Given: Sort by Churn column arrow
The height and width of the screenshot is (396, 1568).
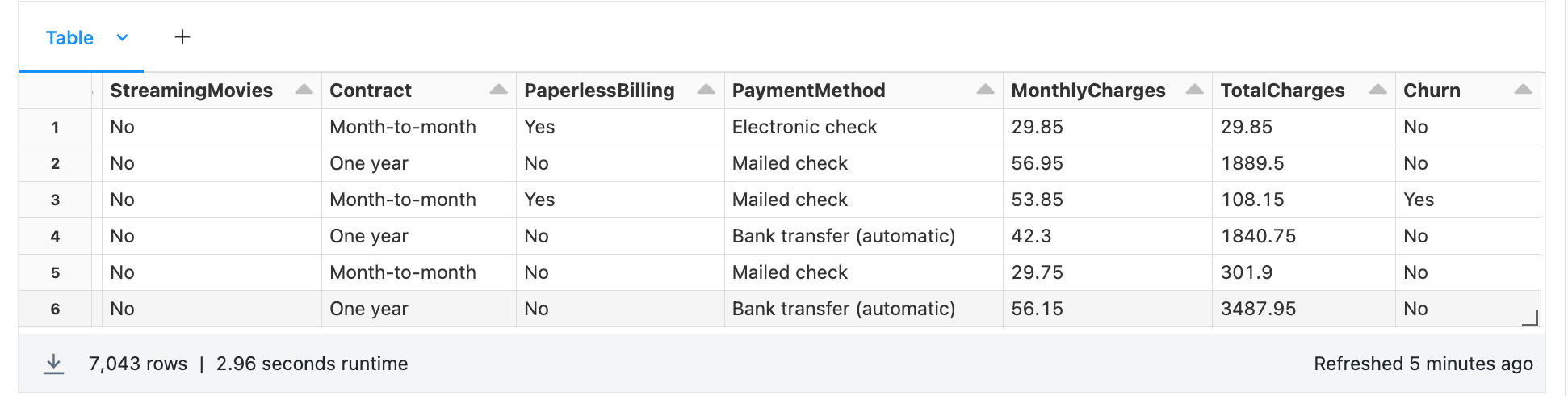Looking at the screenshot, I should [1523, 90].
